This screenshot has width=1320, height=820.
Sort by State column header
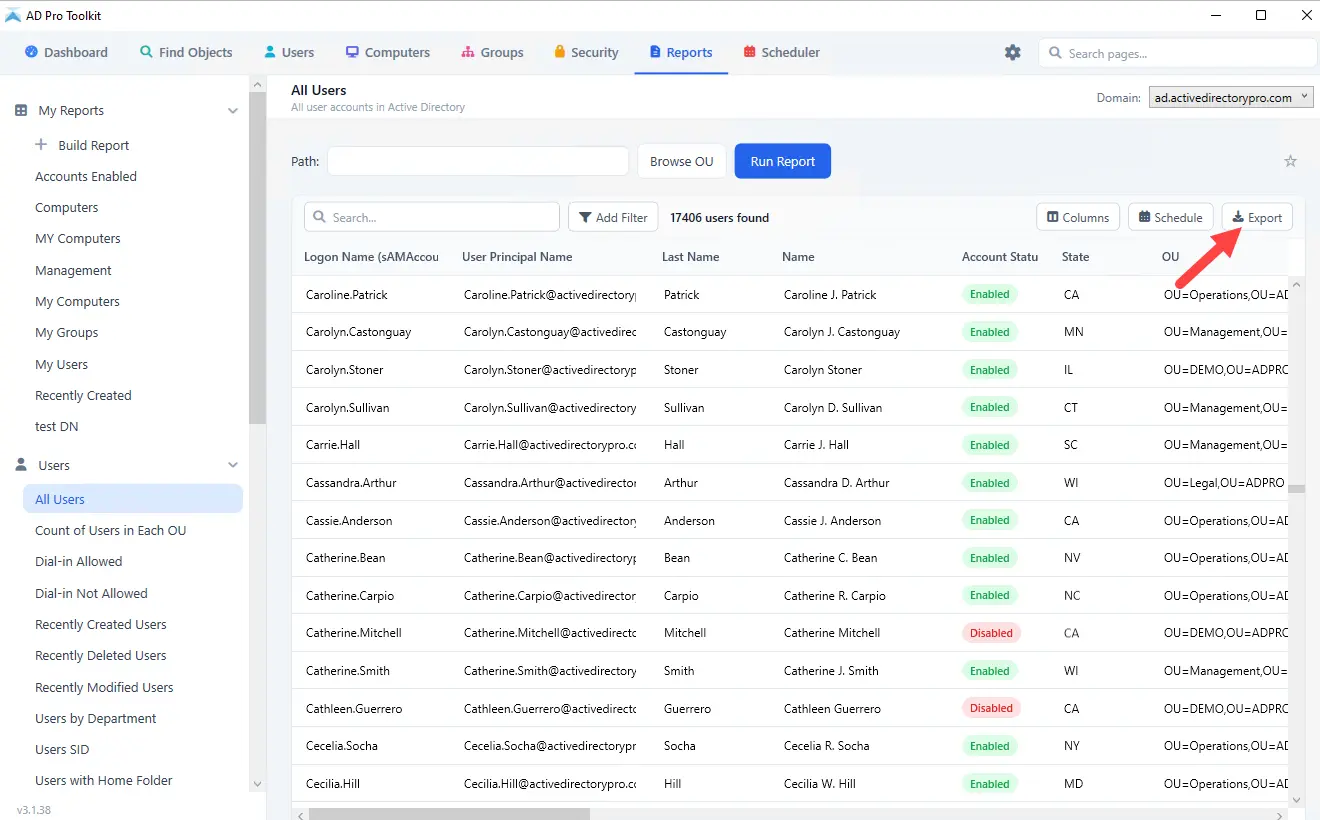[1076, 257]
